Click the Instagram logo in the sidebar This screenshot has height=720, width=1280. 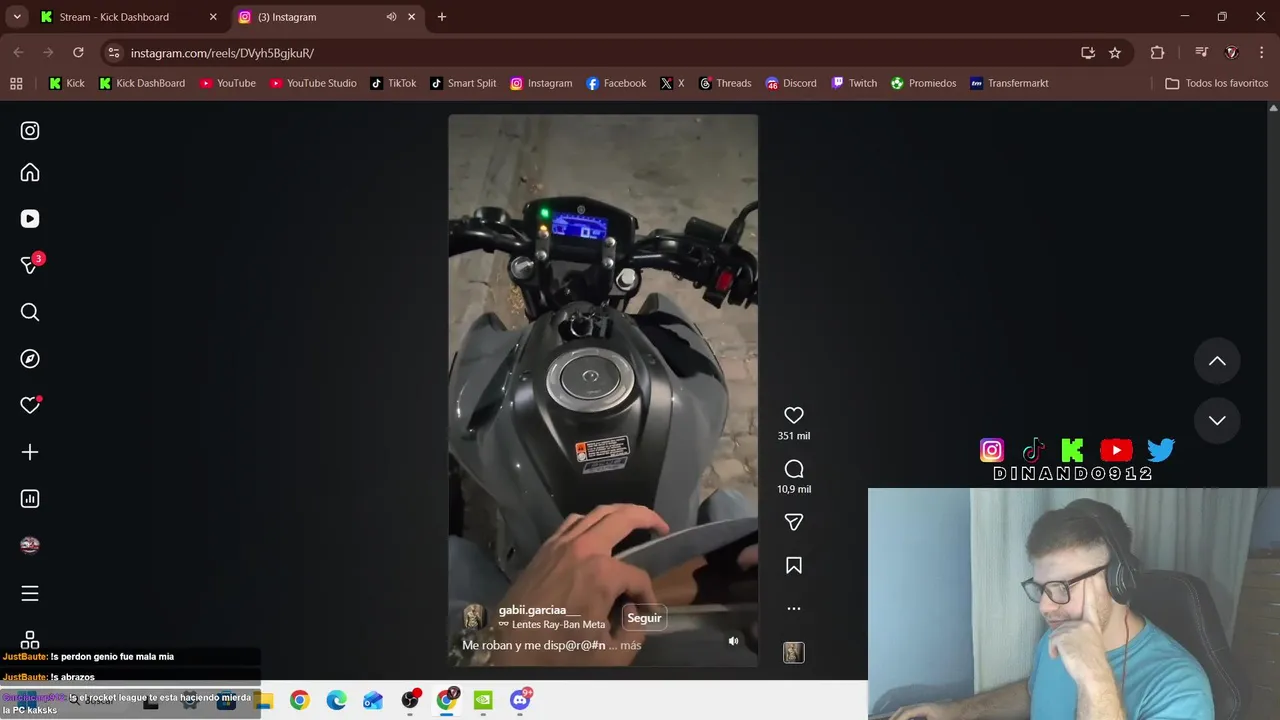coord(30,131)
